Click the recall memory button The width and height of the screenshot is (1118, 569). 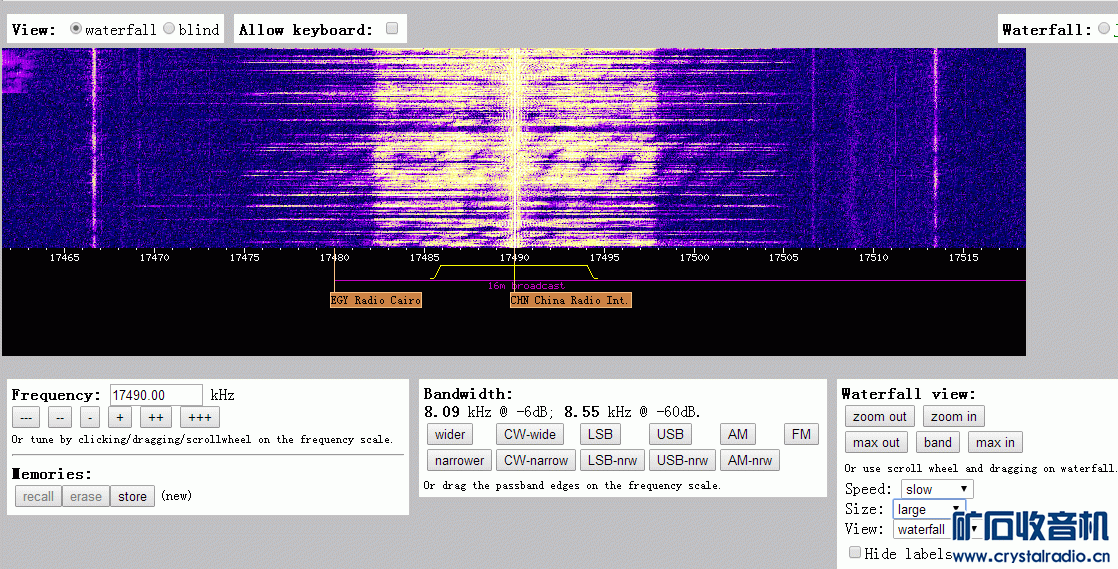[38, 496]
